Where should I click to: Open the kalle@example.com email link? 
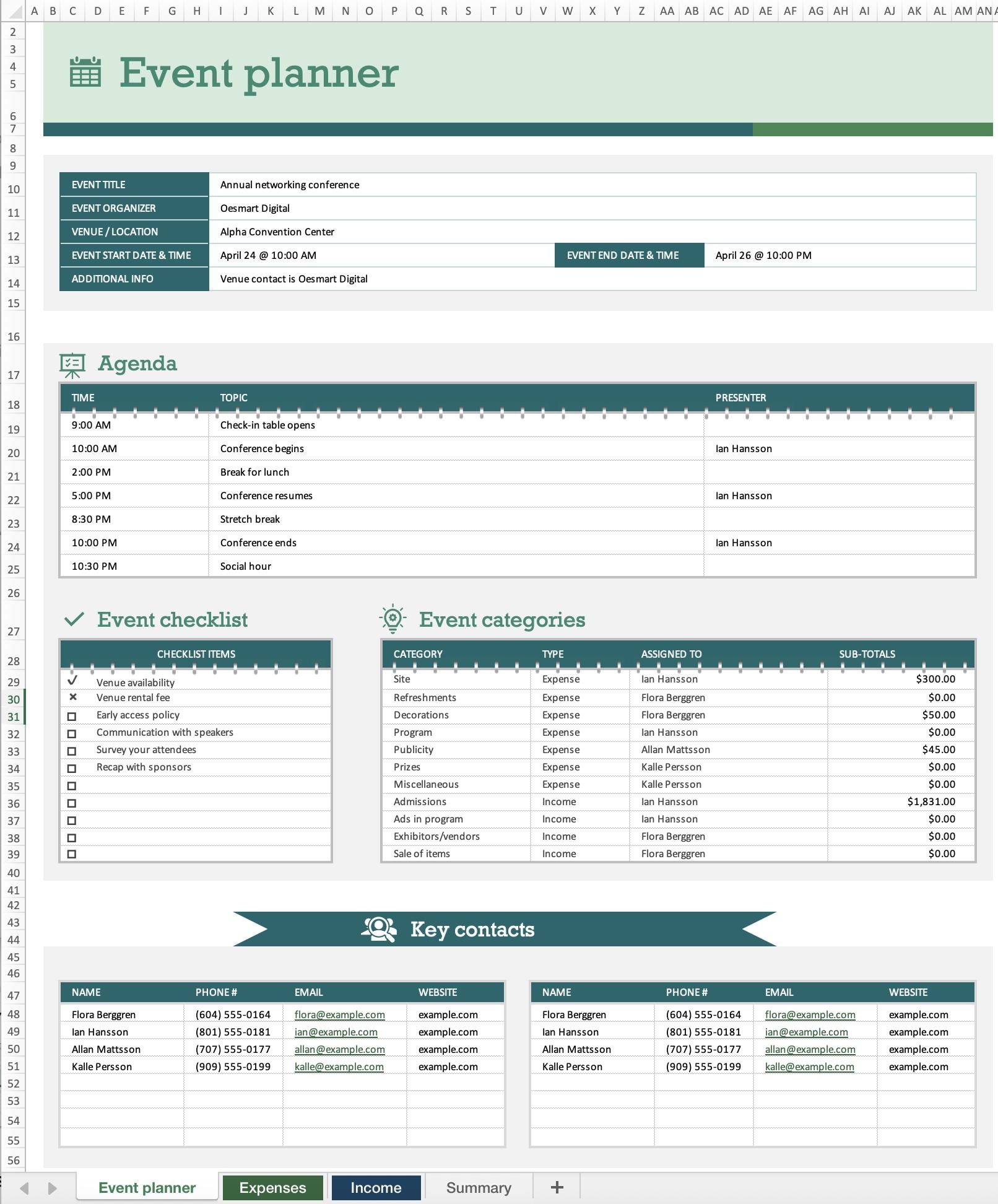339,1067
